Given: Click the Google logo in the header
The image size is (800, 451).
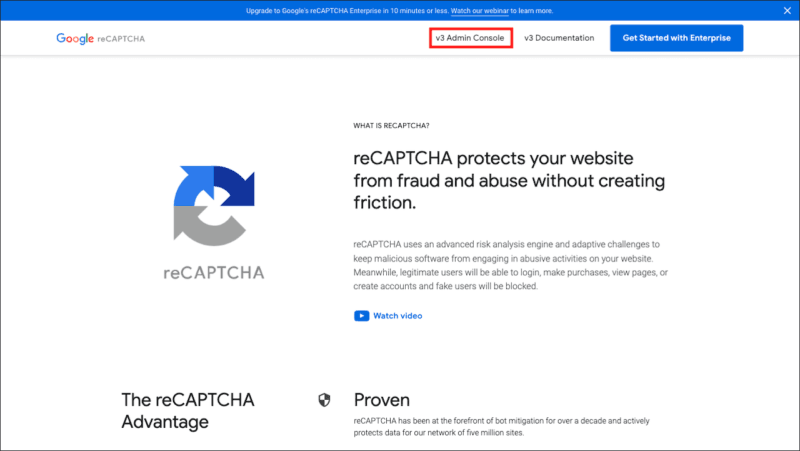Looking at the screenshot, I should tap(75, 39).
